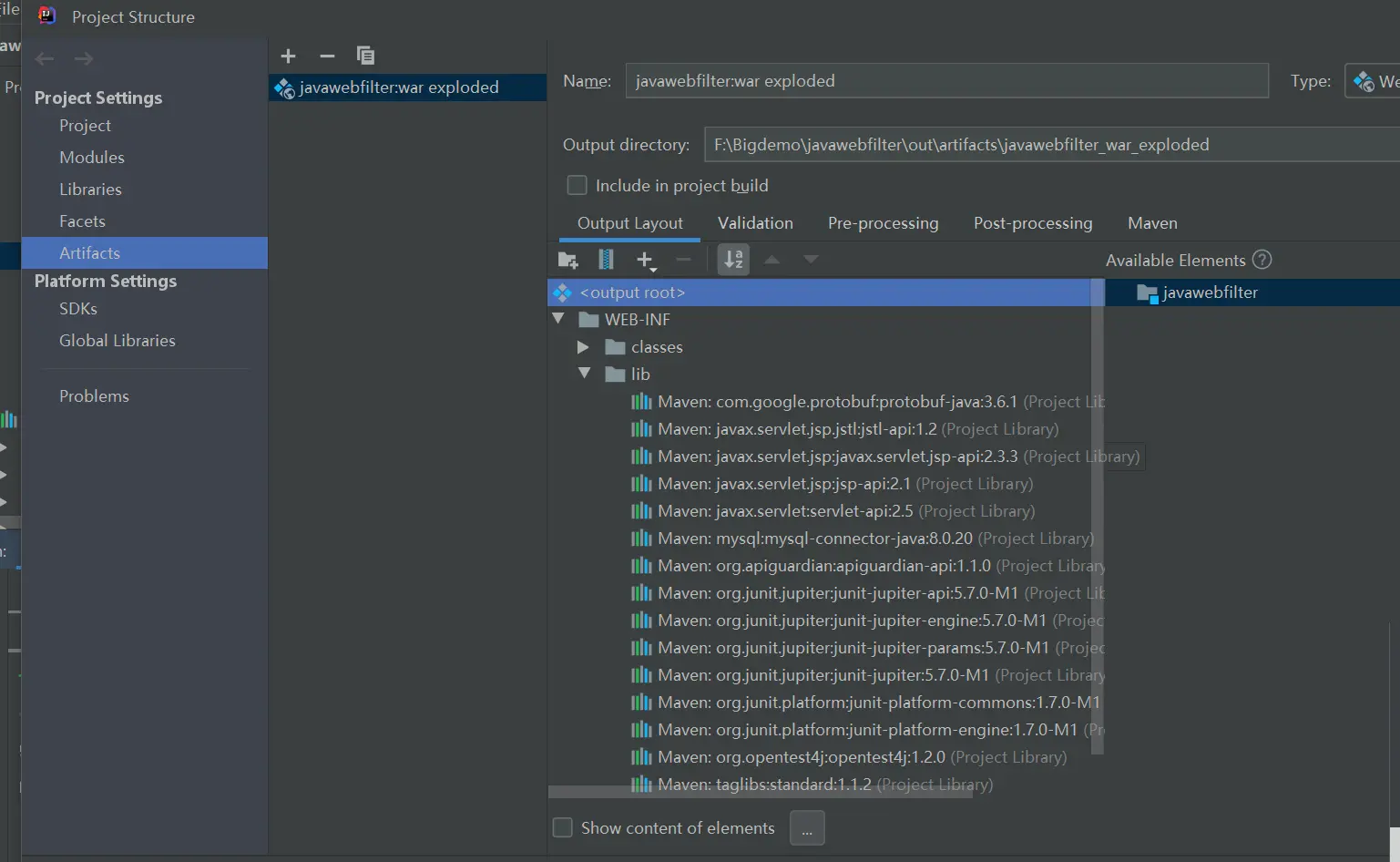
Task: Create an archive in output layout
Action: tap(606, 261)
